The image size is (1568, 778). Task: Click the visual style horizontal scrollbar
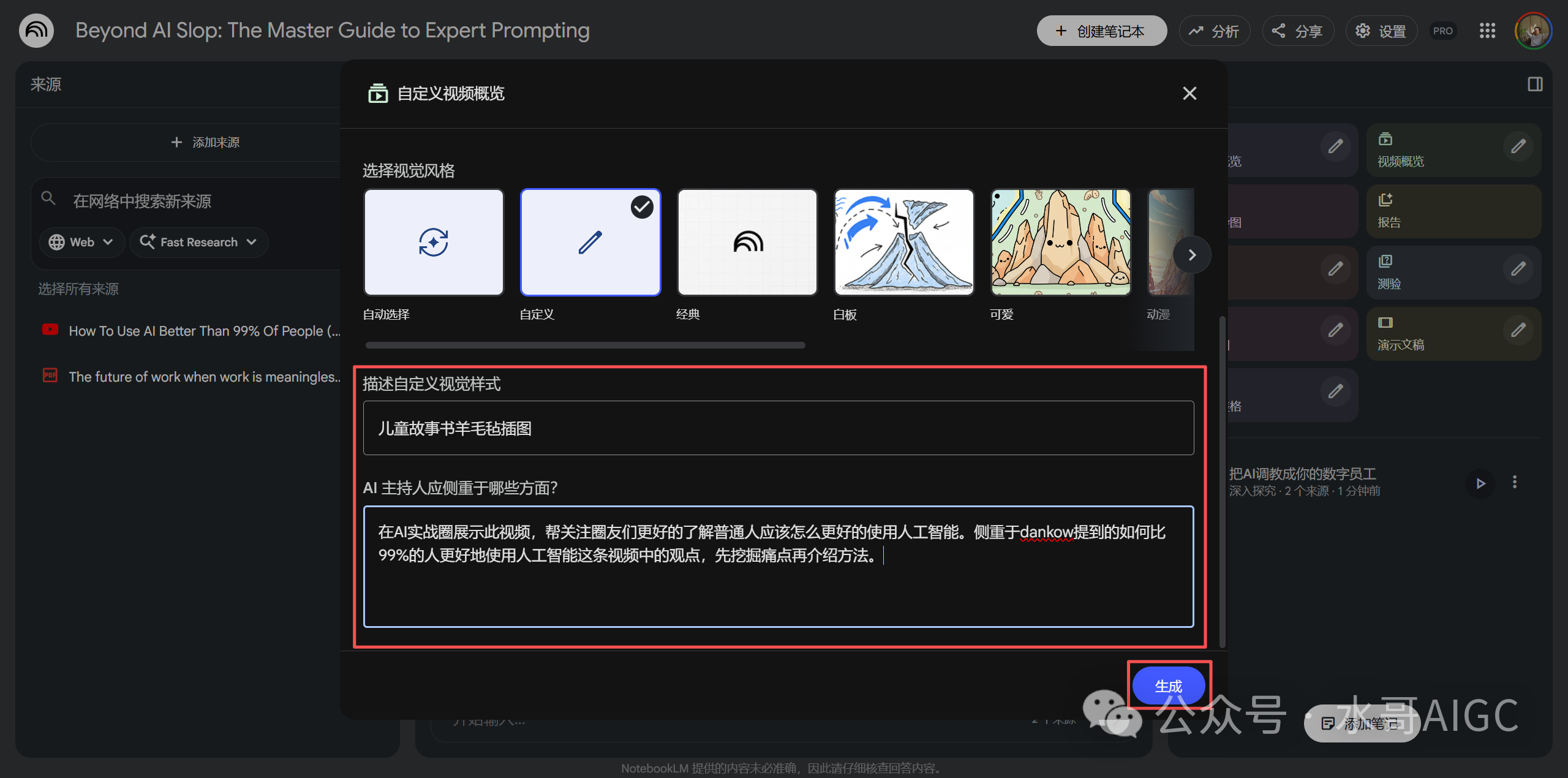[x=585, y=346]
